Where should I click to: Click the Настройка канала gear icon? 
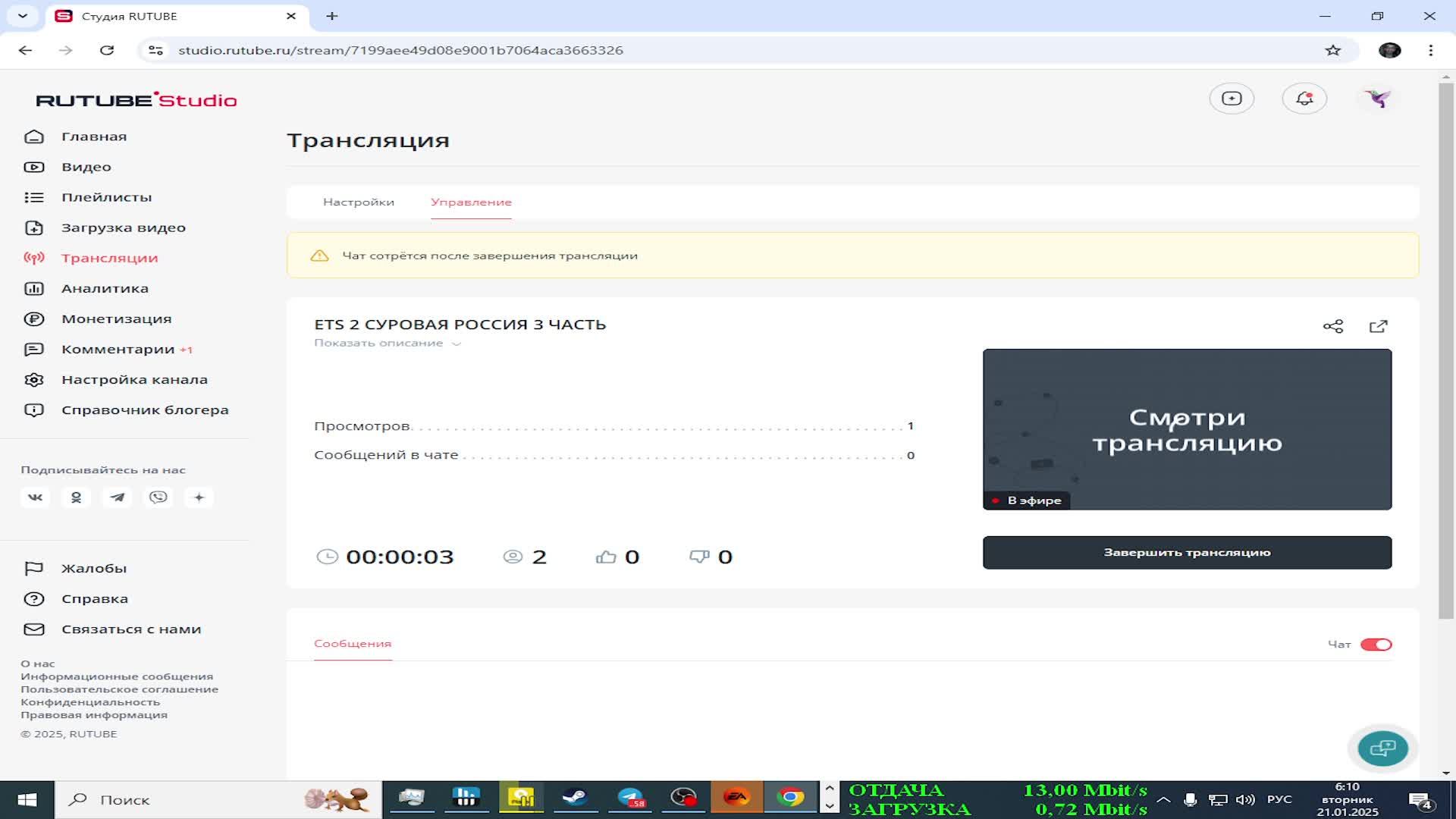pos(34,379)
